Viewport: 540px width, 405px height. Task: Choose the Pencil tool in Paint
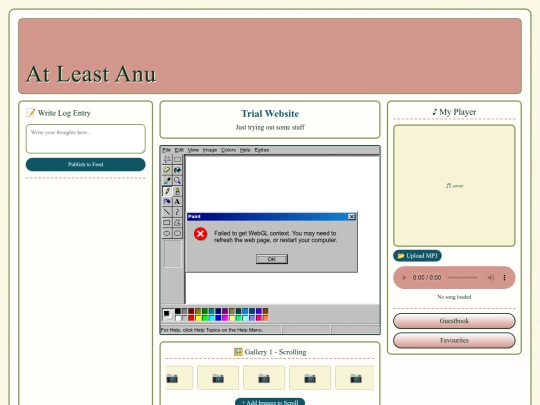click(167, 191)
